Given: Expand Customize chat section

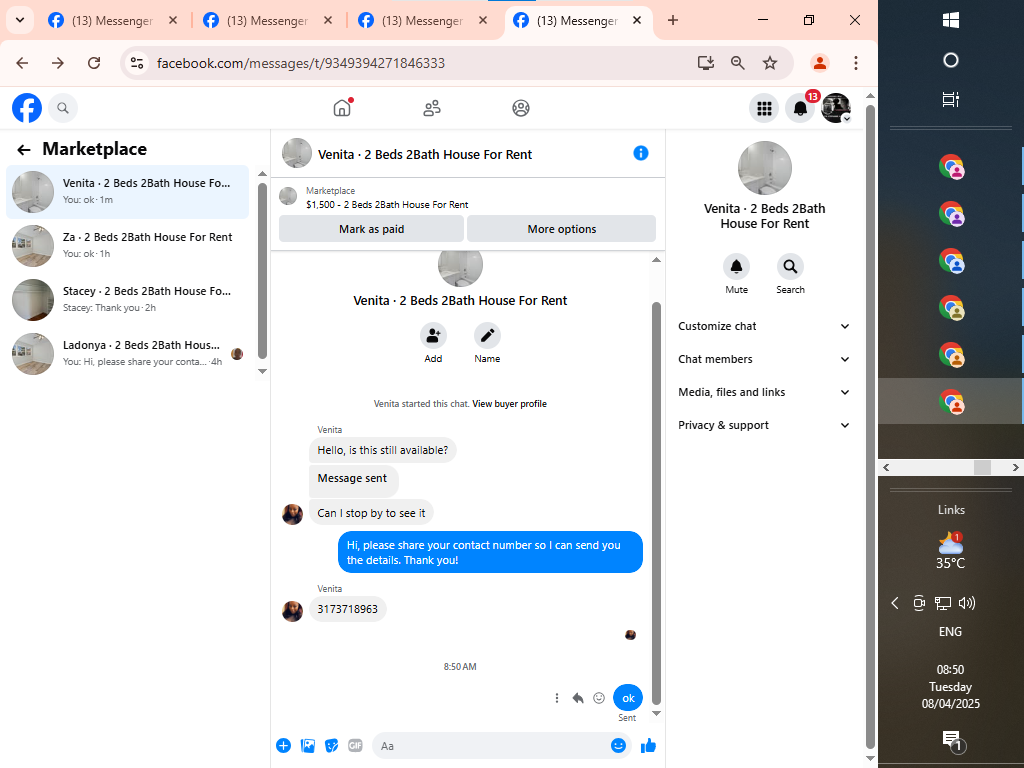Looking at the screenshot, I should pos(763,326).
